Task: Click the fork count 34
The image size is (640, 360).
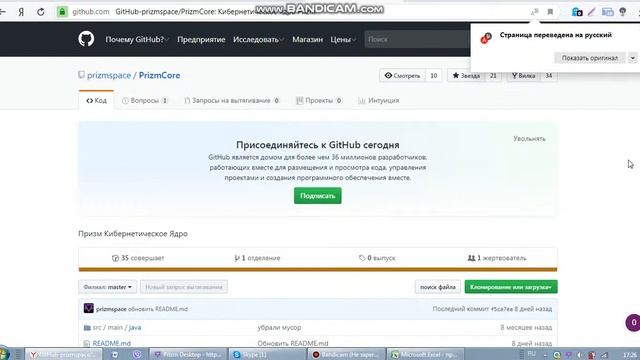Action: pos(549,76)
